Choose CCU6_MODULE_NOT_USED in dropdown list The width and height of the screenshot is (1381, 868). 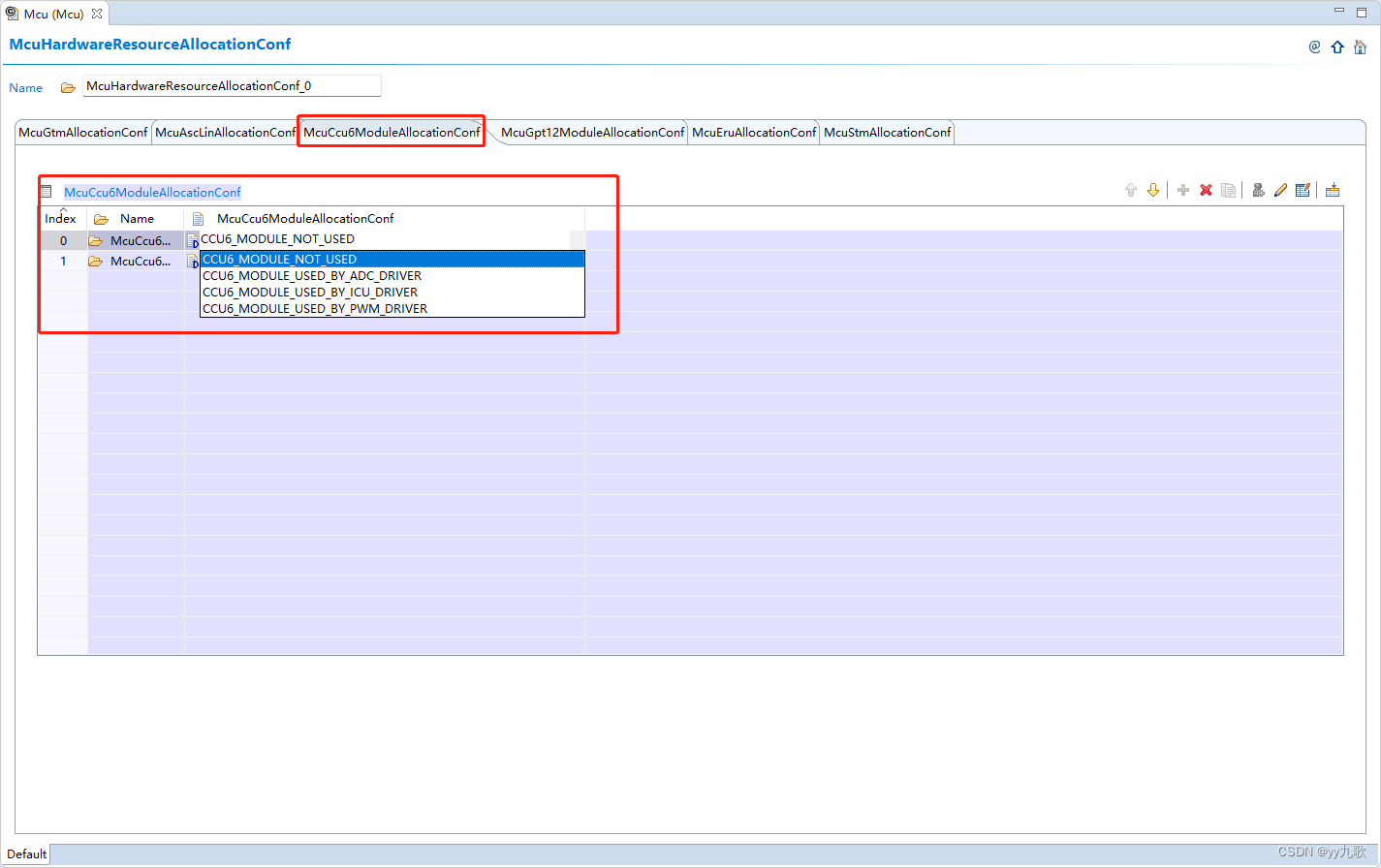pos(392,260)
